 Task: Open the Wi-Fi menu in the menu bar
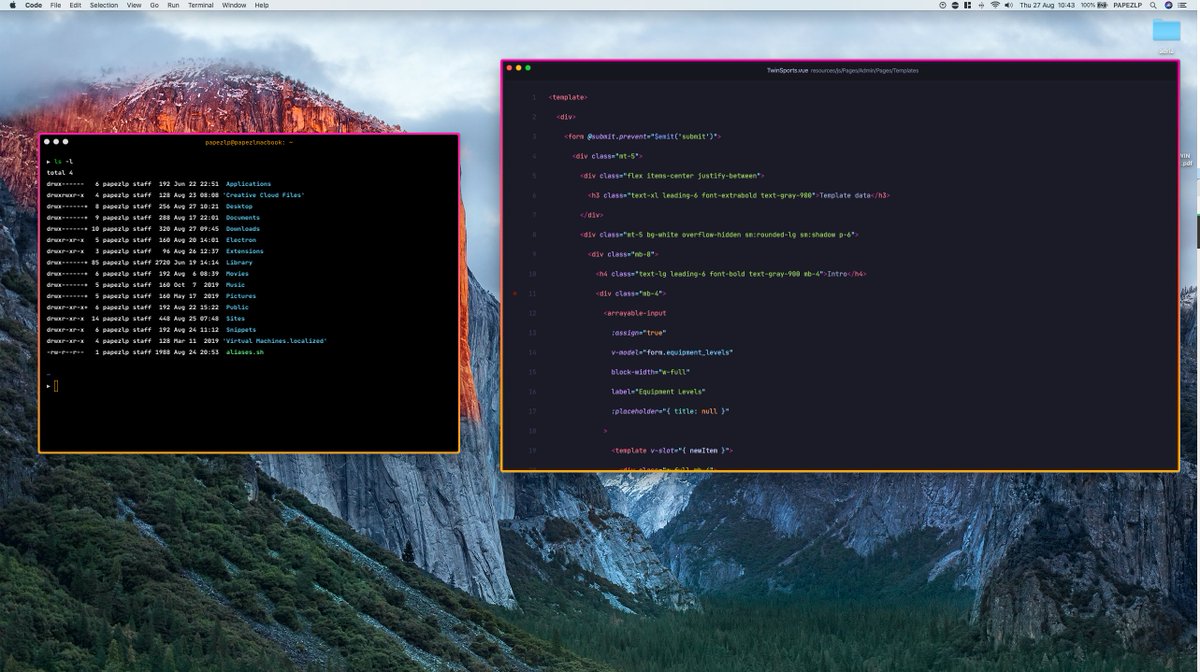995,5
